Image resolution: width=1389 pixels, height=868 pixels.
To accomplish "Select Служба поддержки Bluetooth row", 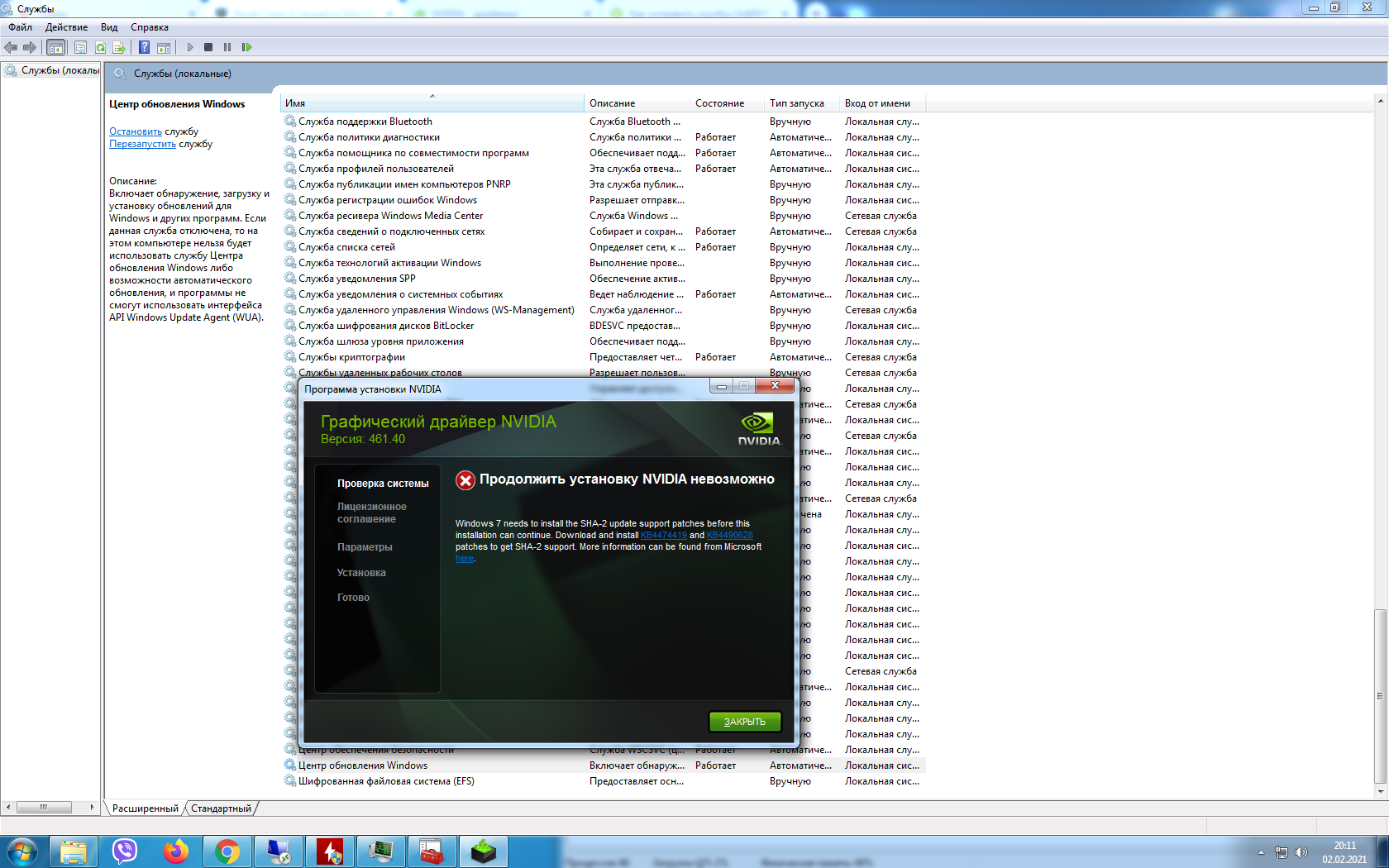I will click(x=604, y=122).
